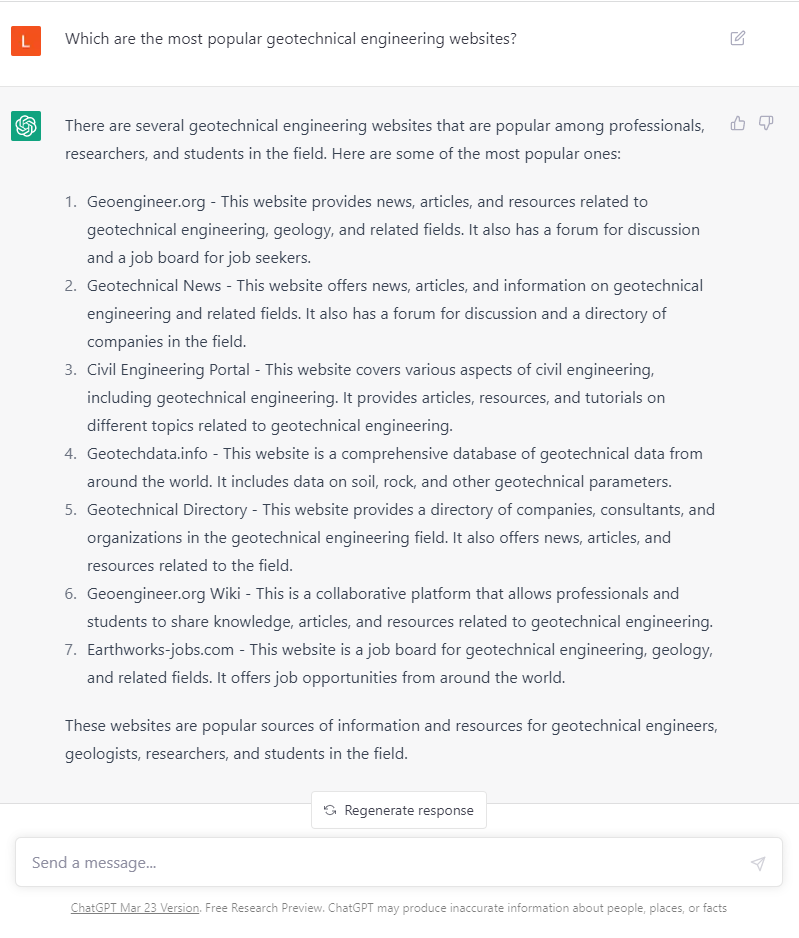Click the Geoengineer.org text in list item one

(145, 201)
